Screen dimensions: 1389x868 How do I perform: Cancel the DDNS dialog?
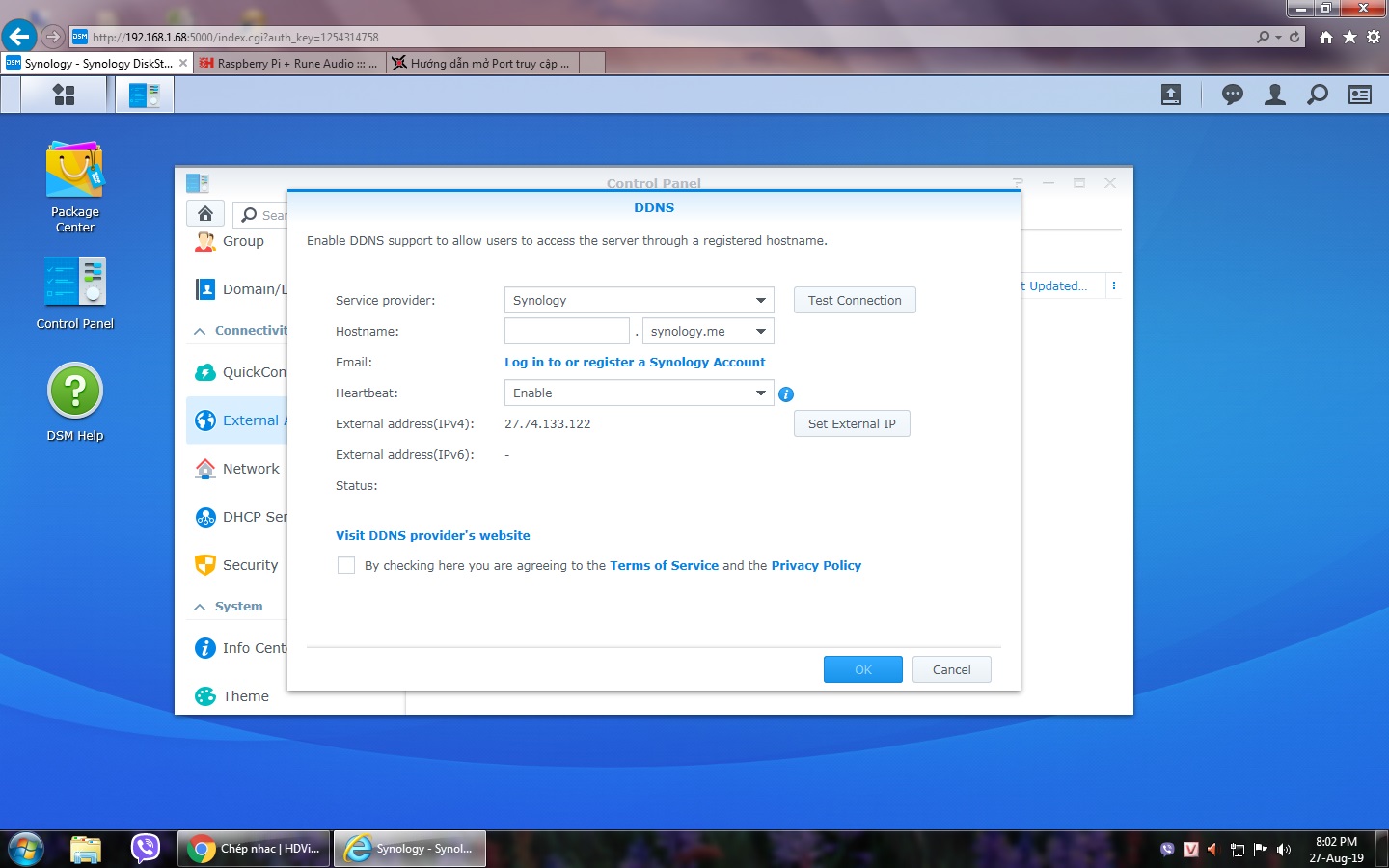[x=952, y=669]
